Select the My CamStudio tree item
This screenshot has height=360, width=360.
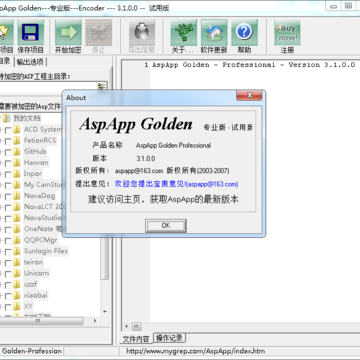(43, 185)
